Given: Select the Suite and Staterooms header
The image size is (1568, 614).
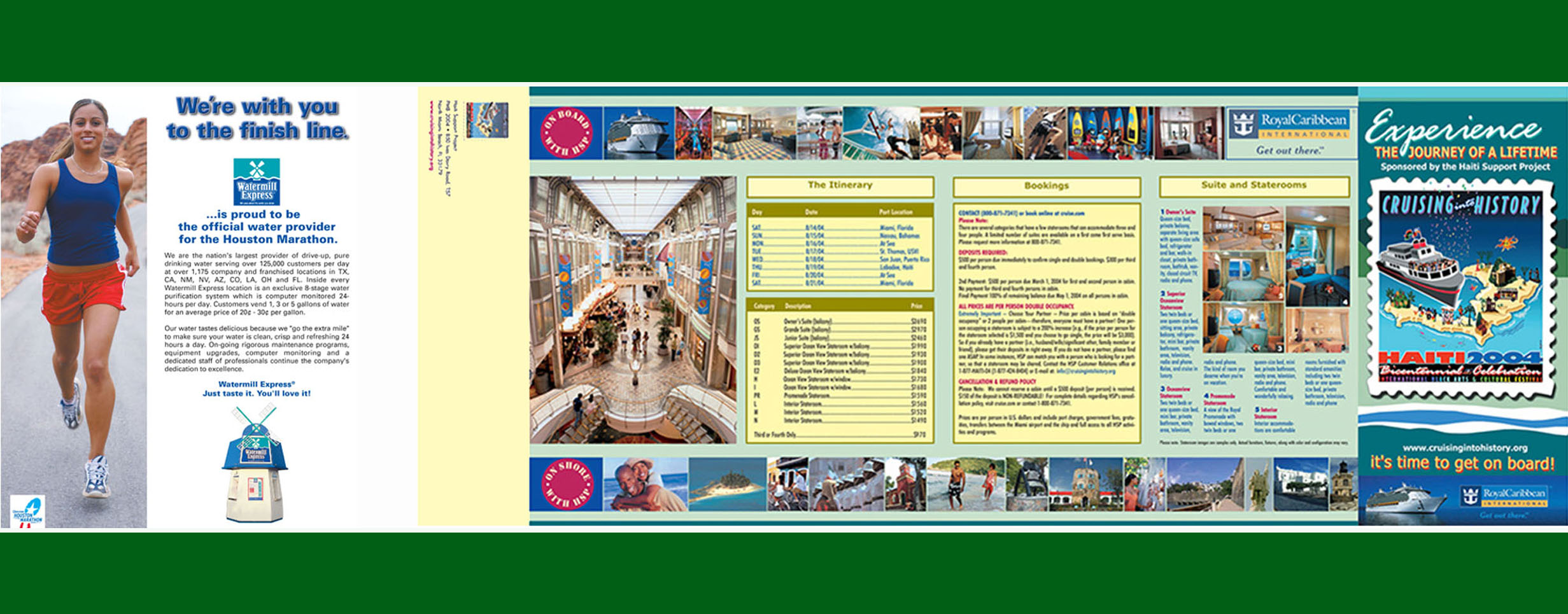Looking at the screenshot, I should [x=1254, y=186].
